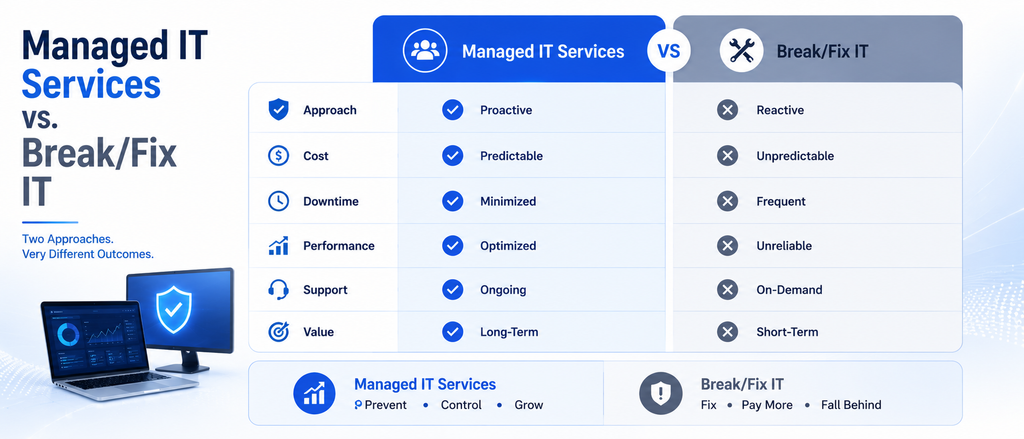Viewport: 1024px width, 439px height.
Task: Click the word Minimized
Action: [x=508, y=202]
